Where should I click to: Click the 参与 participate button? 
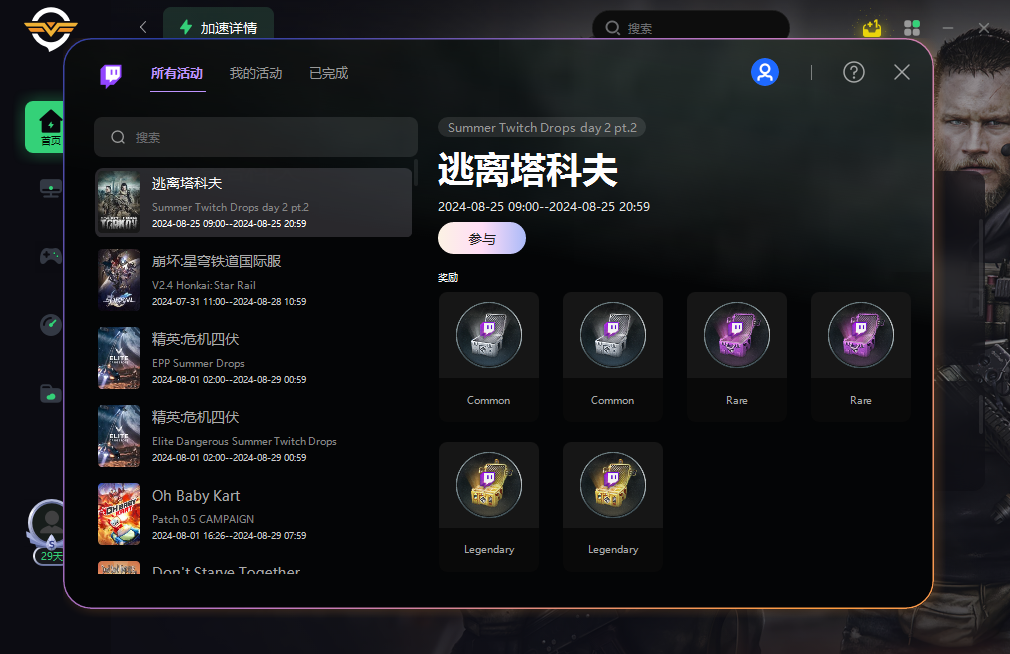[x=482, y=238]
